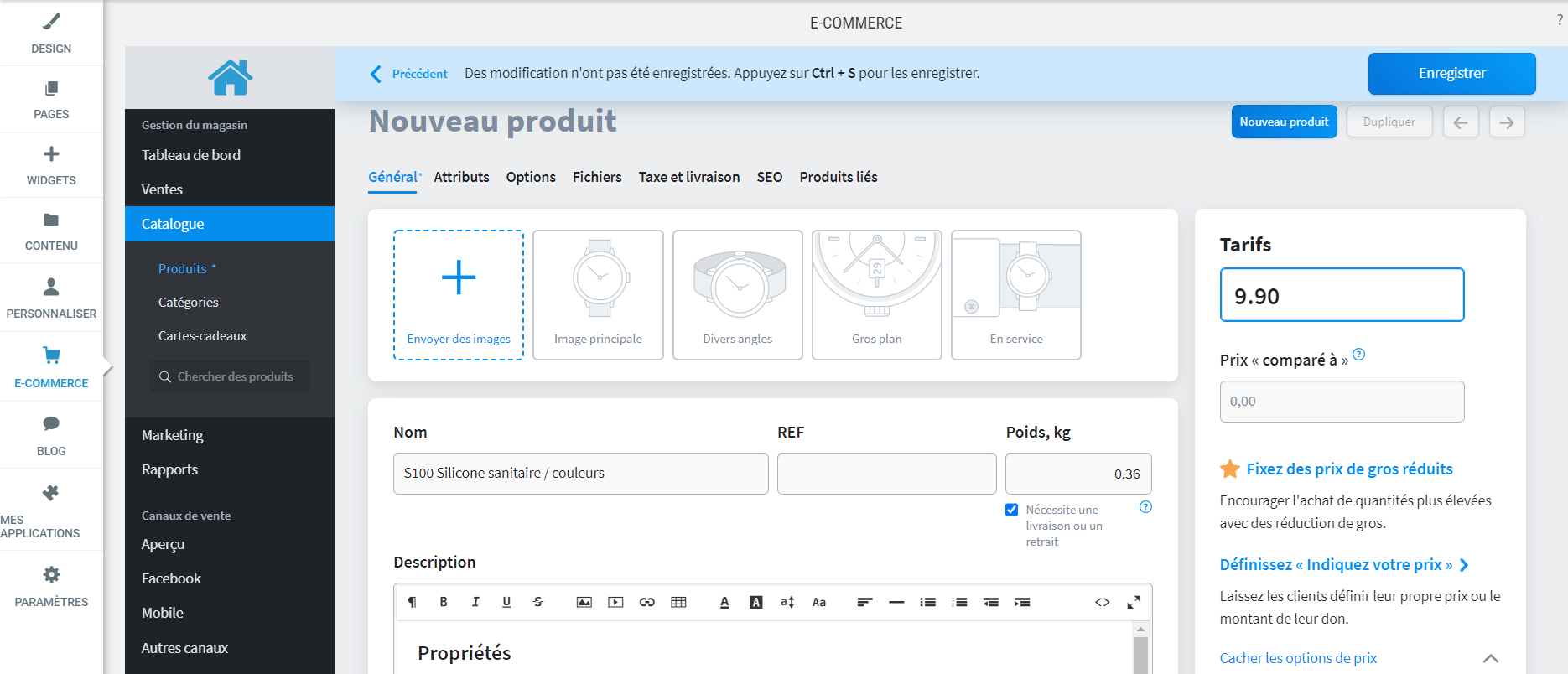
Task: Open Catégories in Catalogue menu
Action: tap(188, 302)
